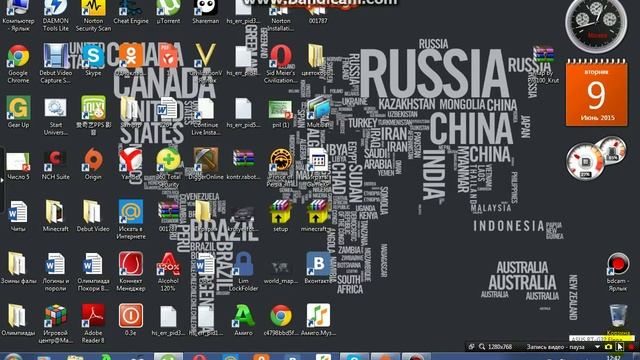
Task: Select the hs_err_pid5 file icon
Action: coord(243,113)
